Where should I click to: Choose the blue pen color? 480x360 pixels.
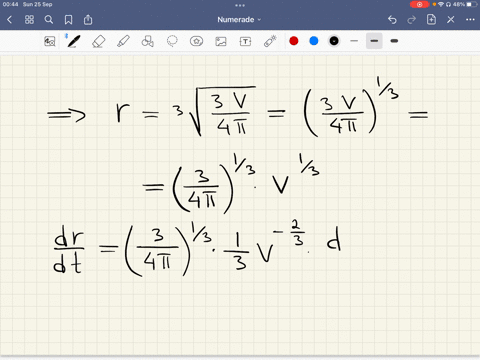tap(314, 41)
